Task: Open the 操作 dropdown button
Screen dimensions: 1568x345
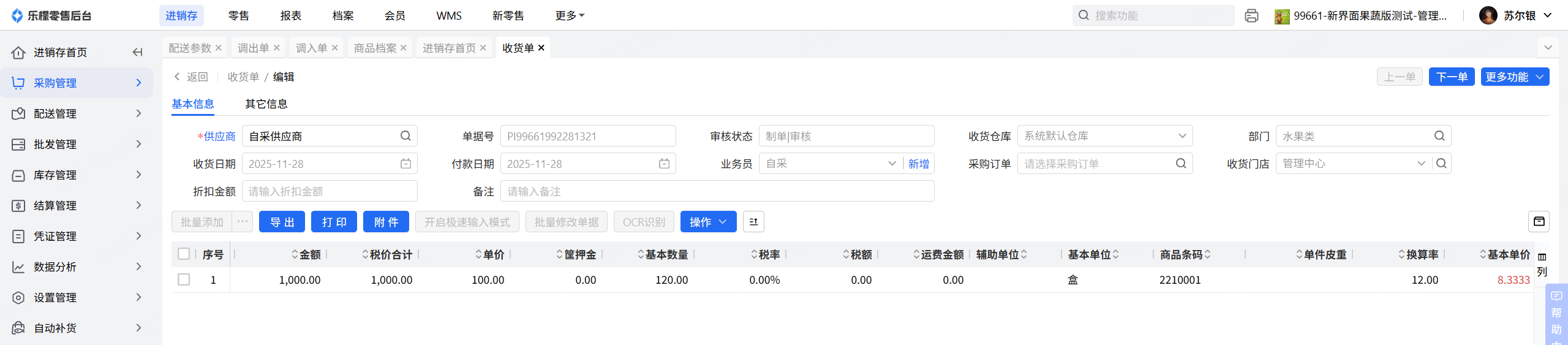Action: coord(709,222)
